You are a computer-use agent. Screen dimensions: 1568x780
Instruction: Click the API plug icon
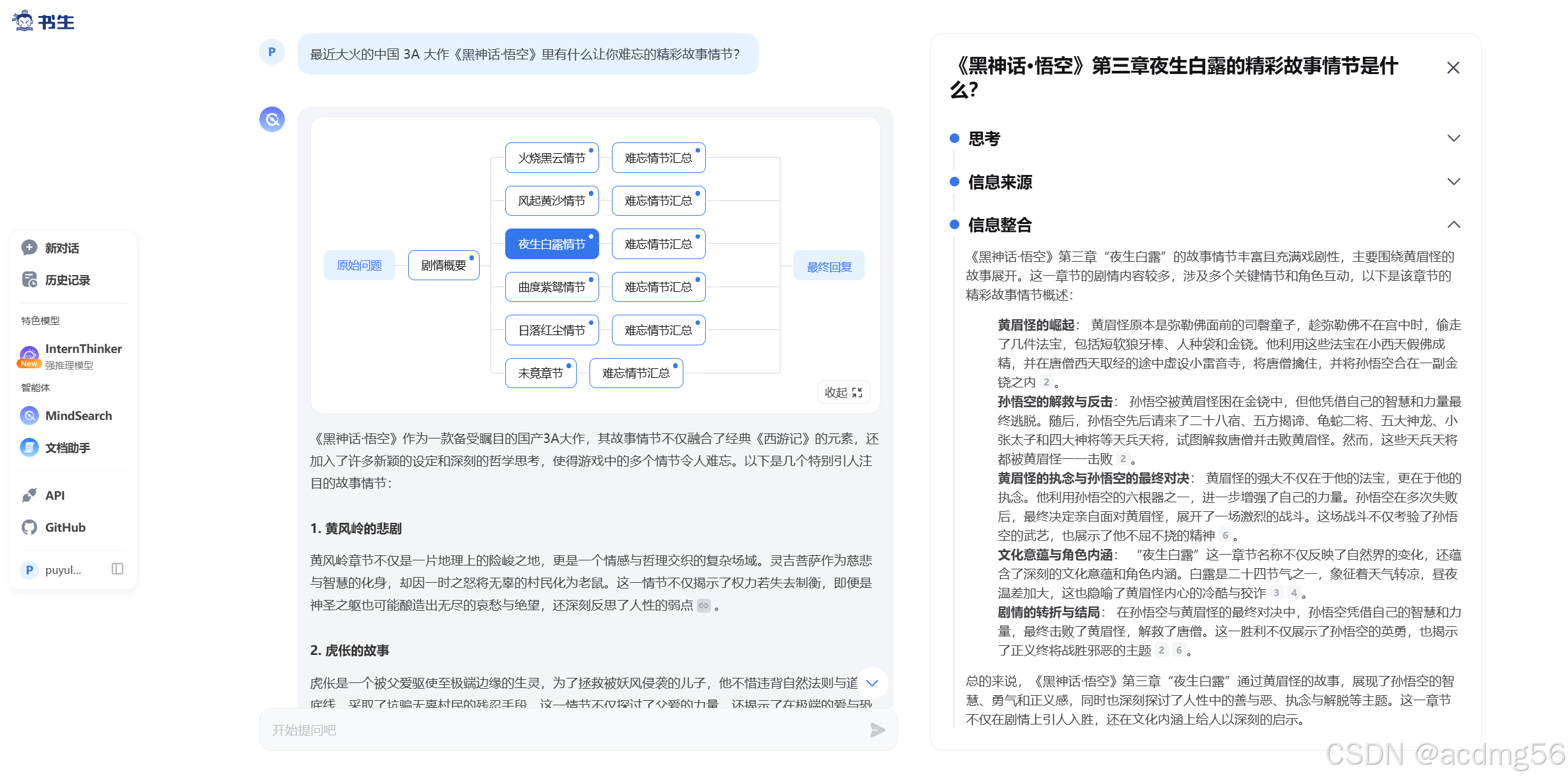(x=29, y=495)
